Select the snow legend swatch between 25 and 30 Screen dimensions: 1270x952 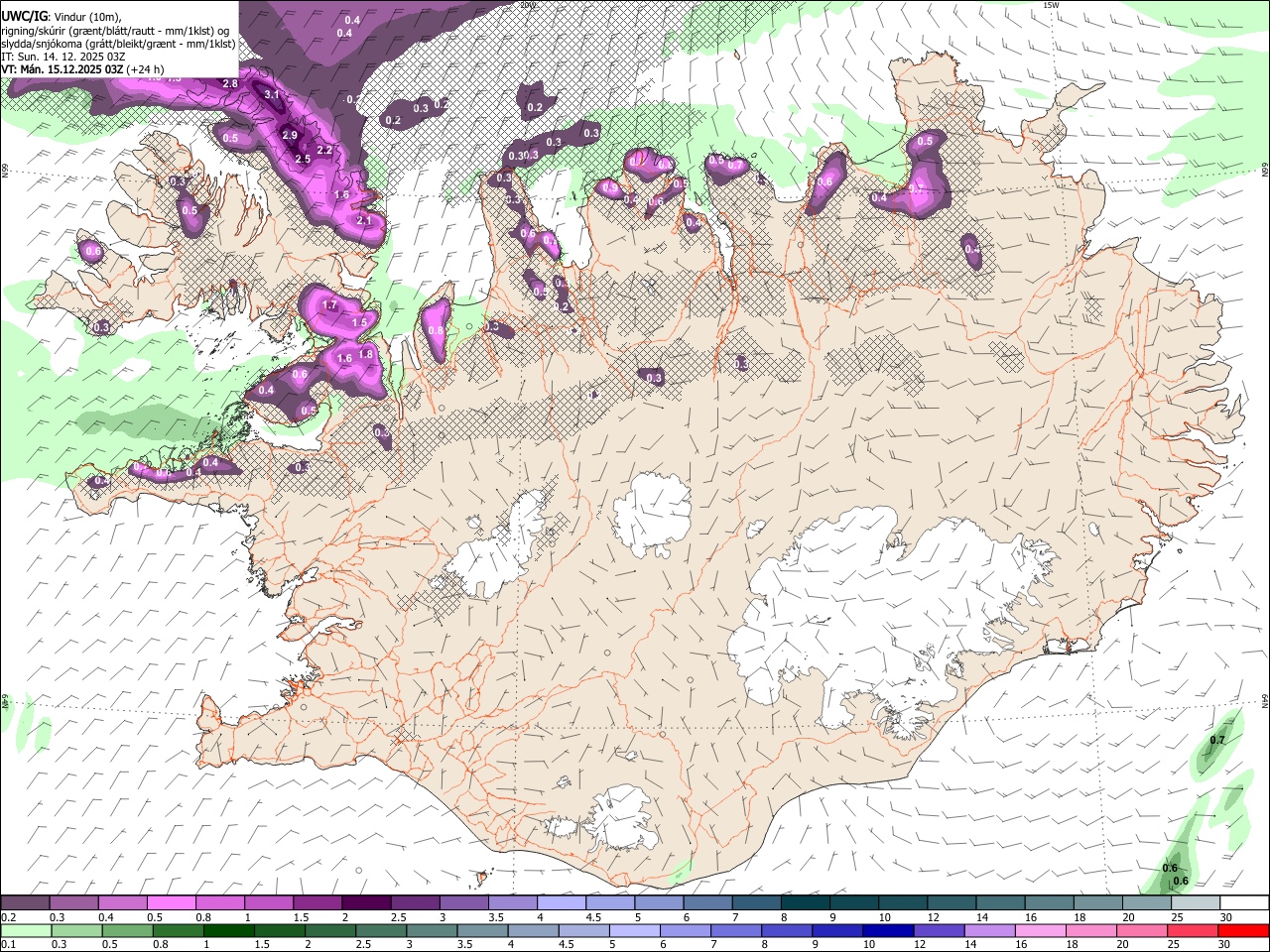(x=1195, y=903)
